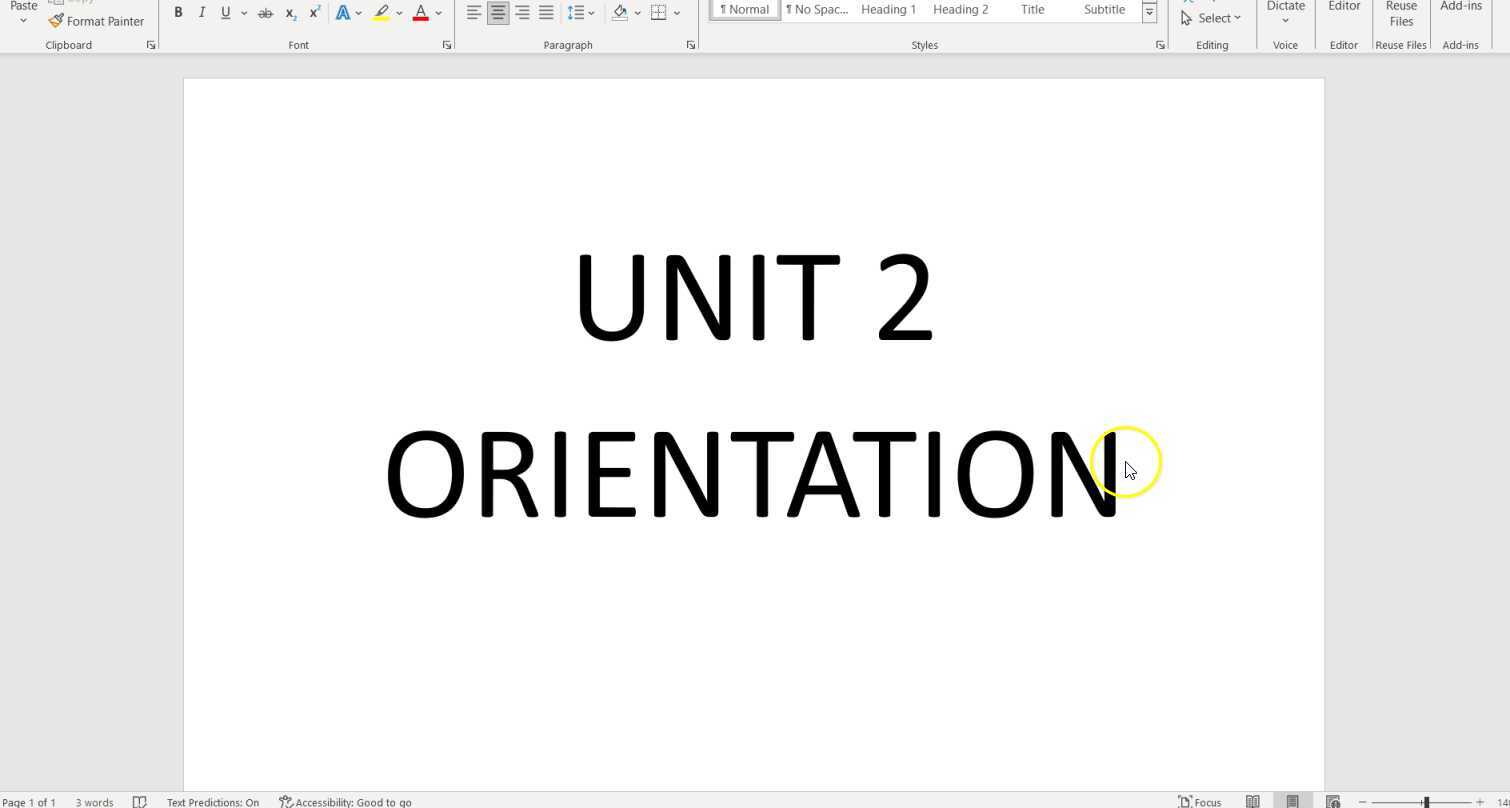Apply the Heading 1 style
Image resolution: width=1510 pixels, height=808 pixels.
pyautogui.click(x=888, y=10)
